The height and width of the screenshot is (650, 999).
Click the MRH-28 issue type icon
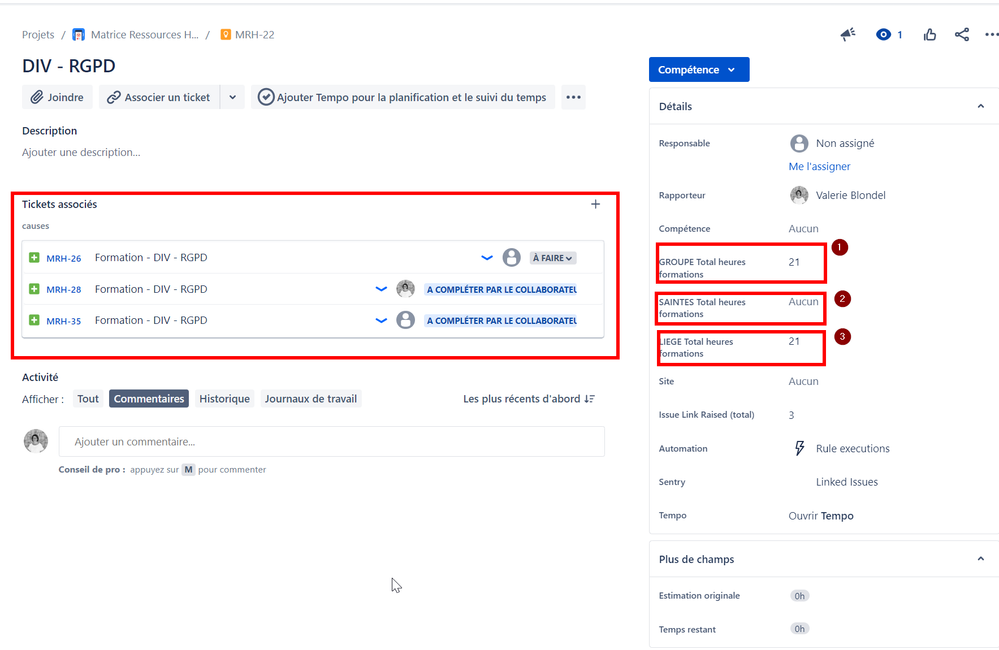(x=34, y=289)
